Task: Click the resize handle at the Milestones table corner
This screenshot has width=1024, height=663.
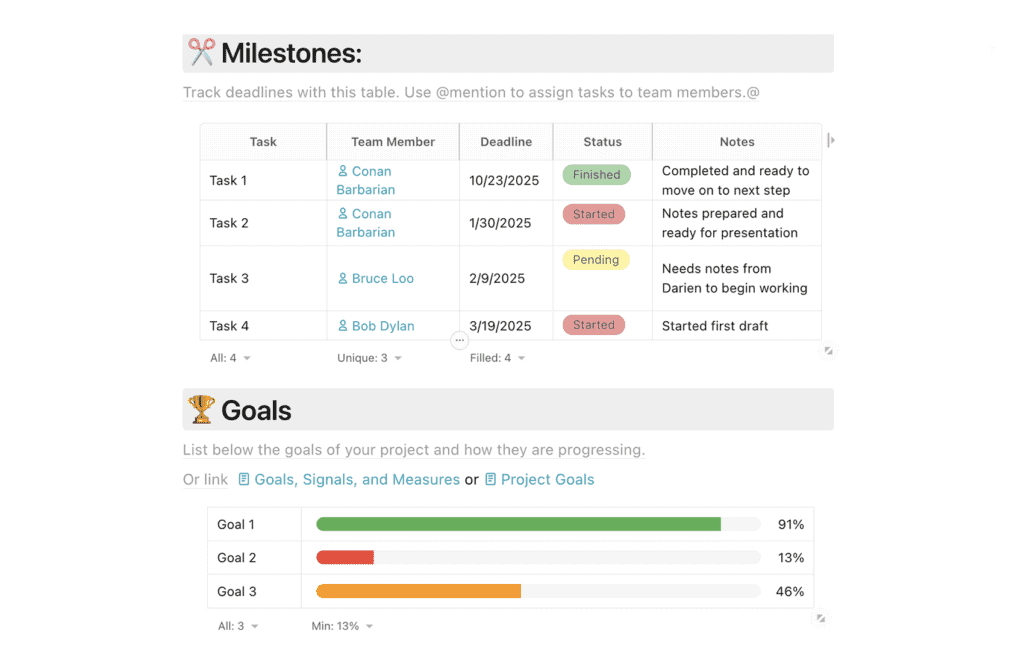Action: coord(828,351)
